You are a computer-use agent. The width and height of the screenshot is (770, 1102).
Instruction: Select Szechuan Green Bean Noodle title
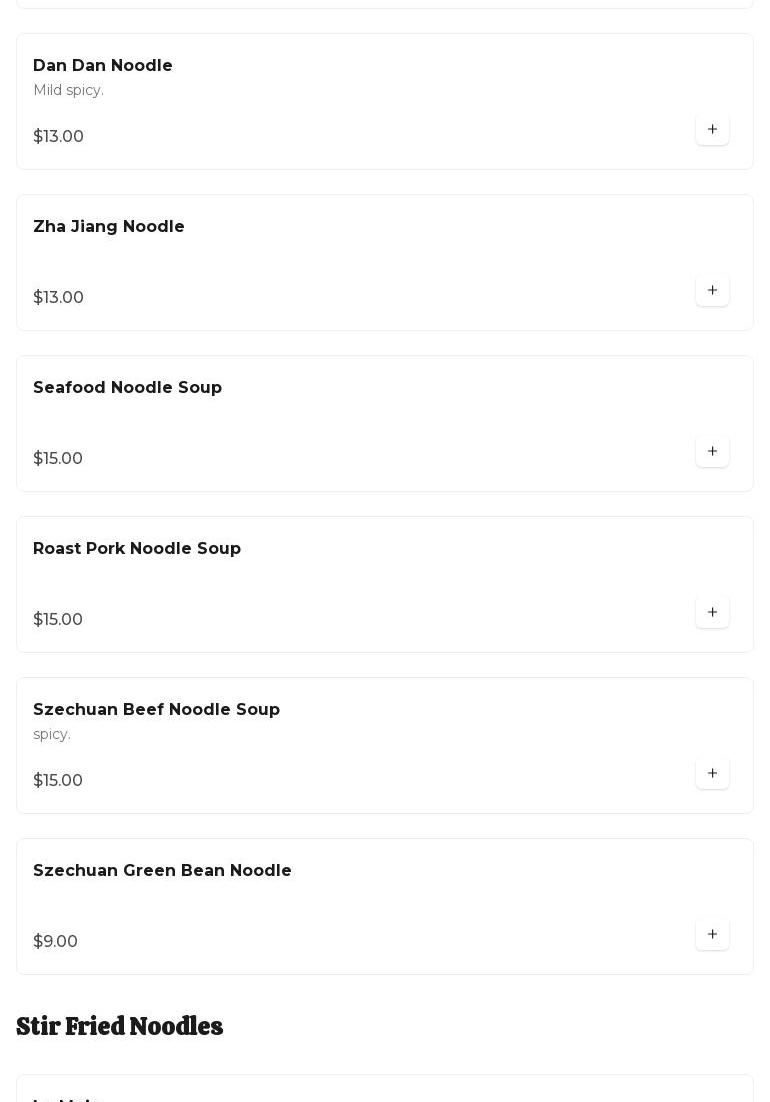click(x=162, y=871)
